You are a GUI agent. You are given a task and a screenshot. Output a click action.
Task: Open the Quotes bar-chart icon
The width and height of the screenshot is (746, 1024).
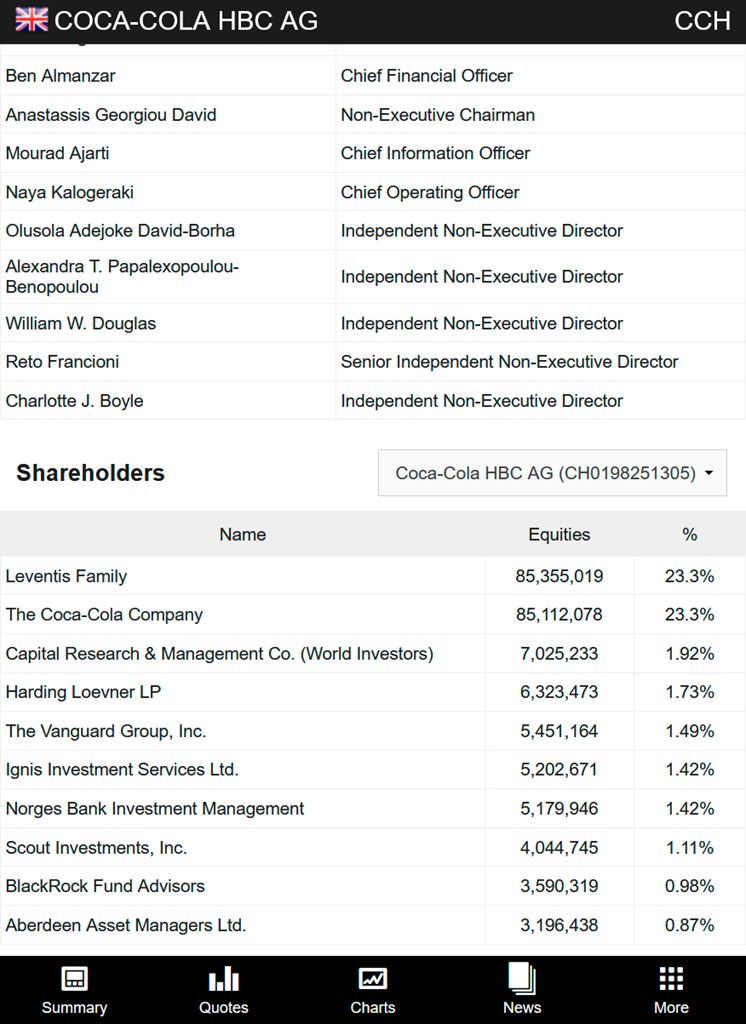click(x=223, y=979)
